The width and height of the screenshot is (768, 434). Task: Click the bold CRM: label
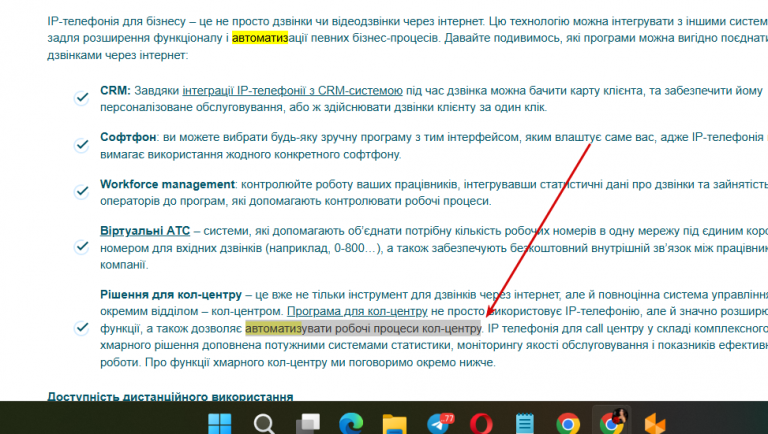coord(115,91)
